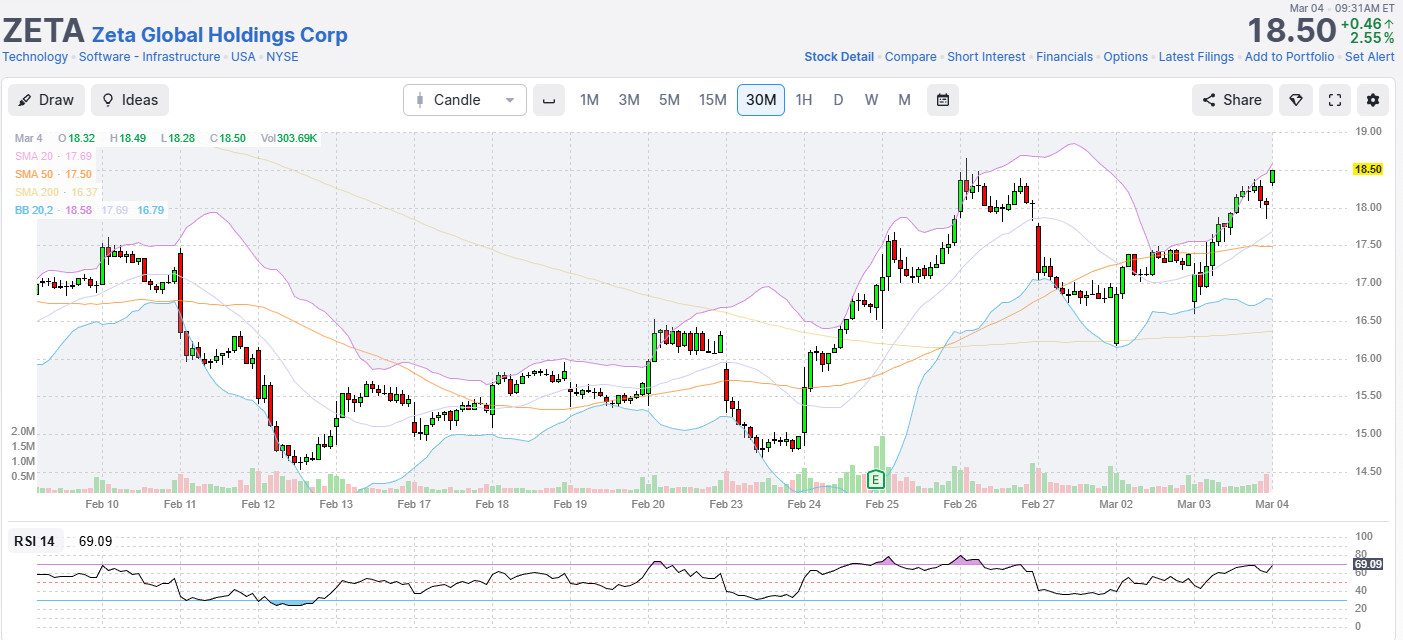Open the Ideas lightbulb panel
This screenshot has height=640, width=1403.
(x=129, y=100)
